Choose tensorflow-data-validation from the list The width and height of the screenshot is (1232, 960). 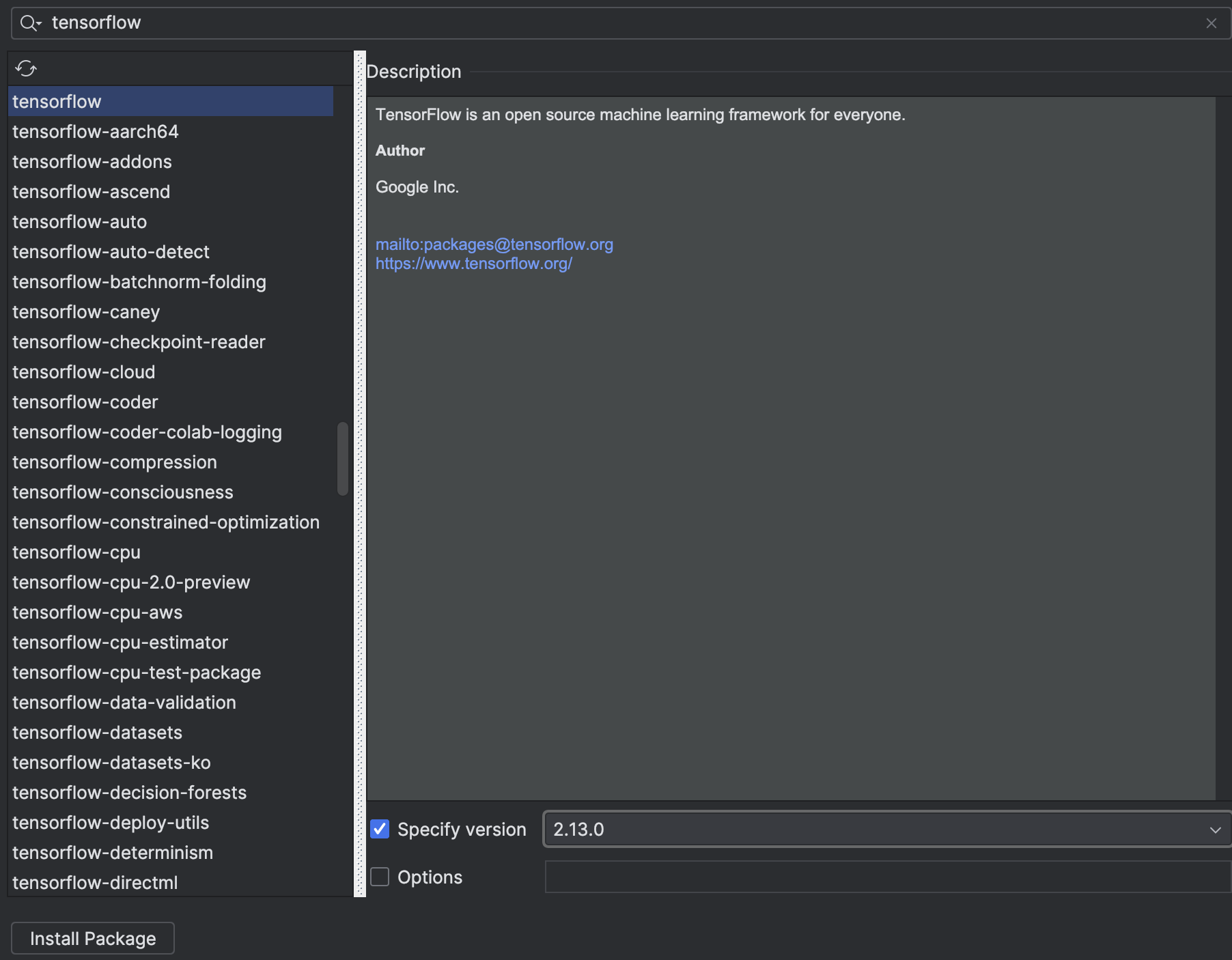click(x=171, y=702)
